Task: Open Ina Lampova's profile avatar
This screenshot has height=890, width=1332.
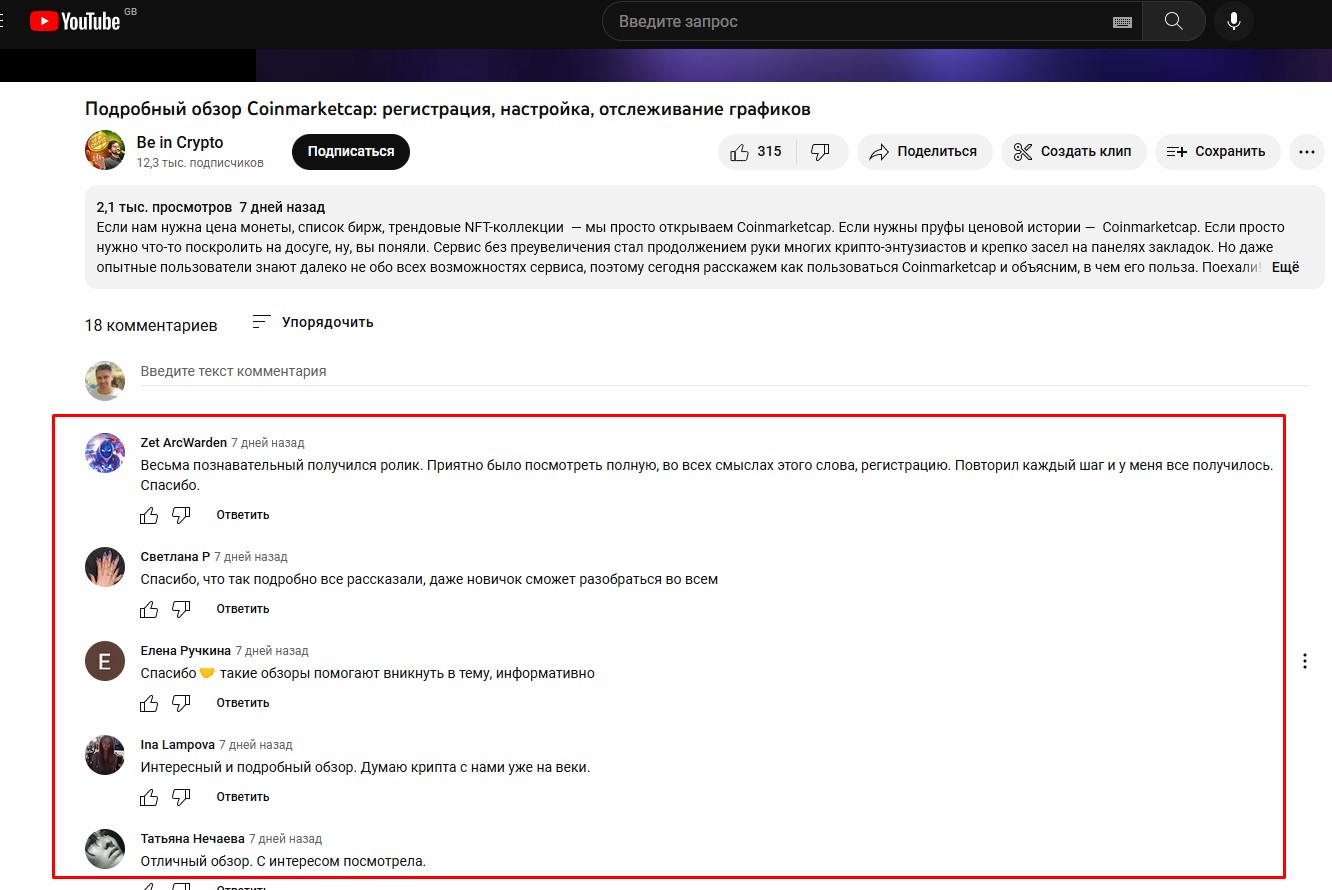Action: point(105,755)
